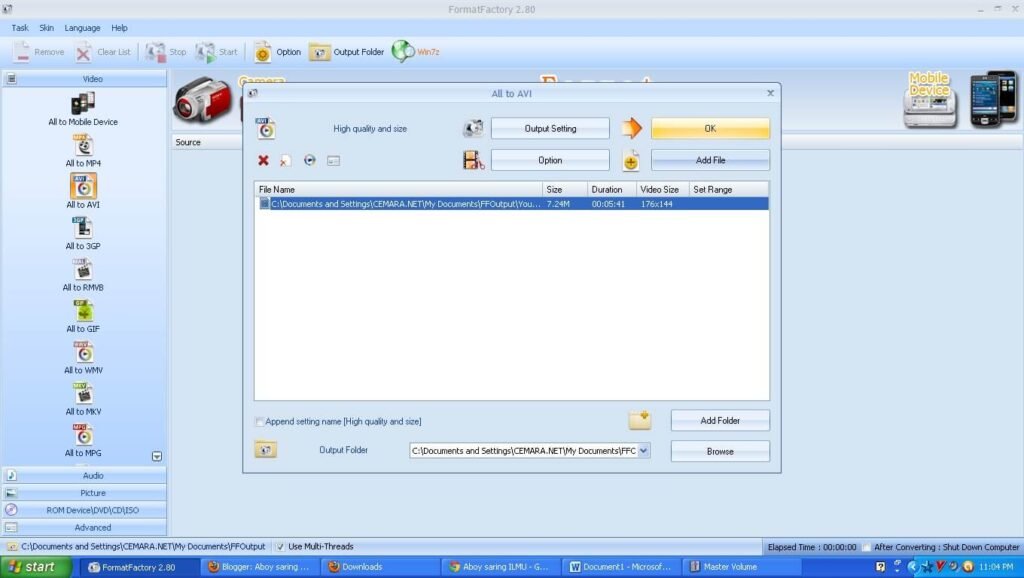Click the Option button in dialog
Image resolution: width=1024 pixels, height=578 pixels.
(x=550, y=160)
